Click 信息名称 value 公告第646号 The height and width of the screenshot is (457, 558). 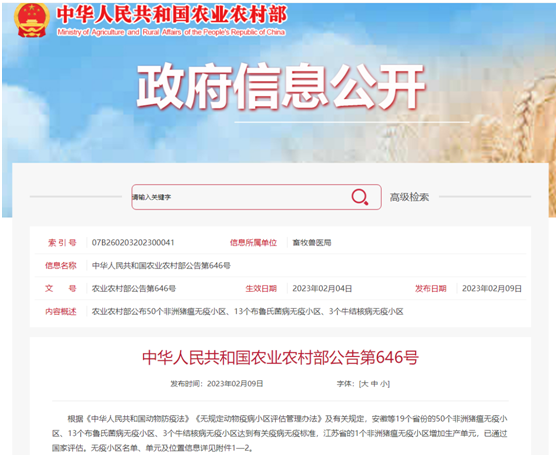click(x=161, y=266)
